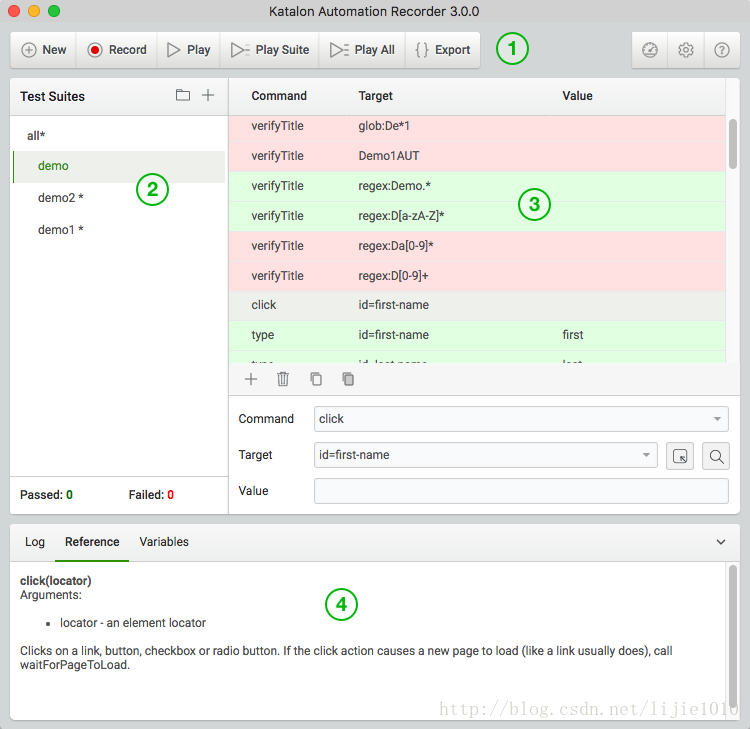
Task: Select the verifyTitle regex:D[0-9]+ row
Action: tap(477, 276)
